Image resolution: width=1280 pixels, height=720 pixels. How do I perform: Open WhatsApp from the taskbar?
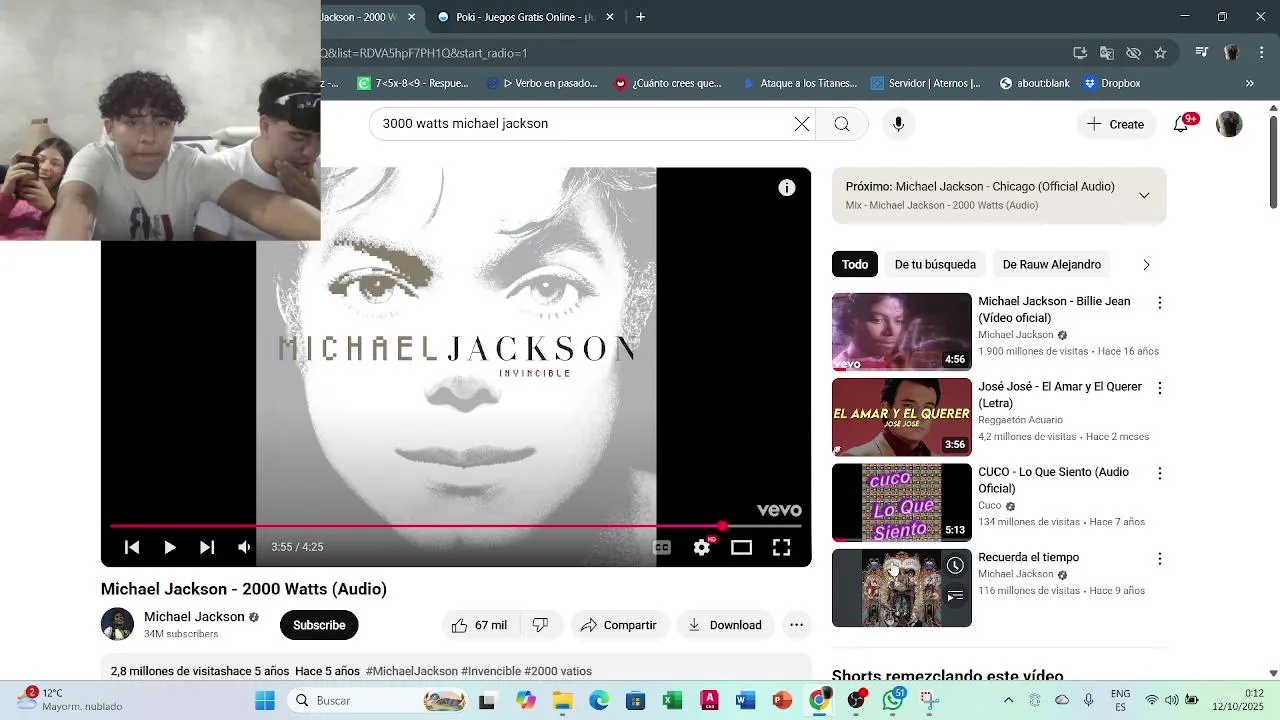point(892,701)
